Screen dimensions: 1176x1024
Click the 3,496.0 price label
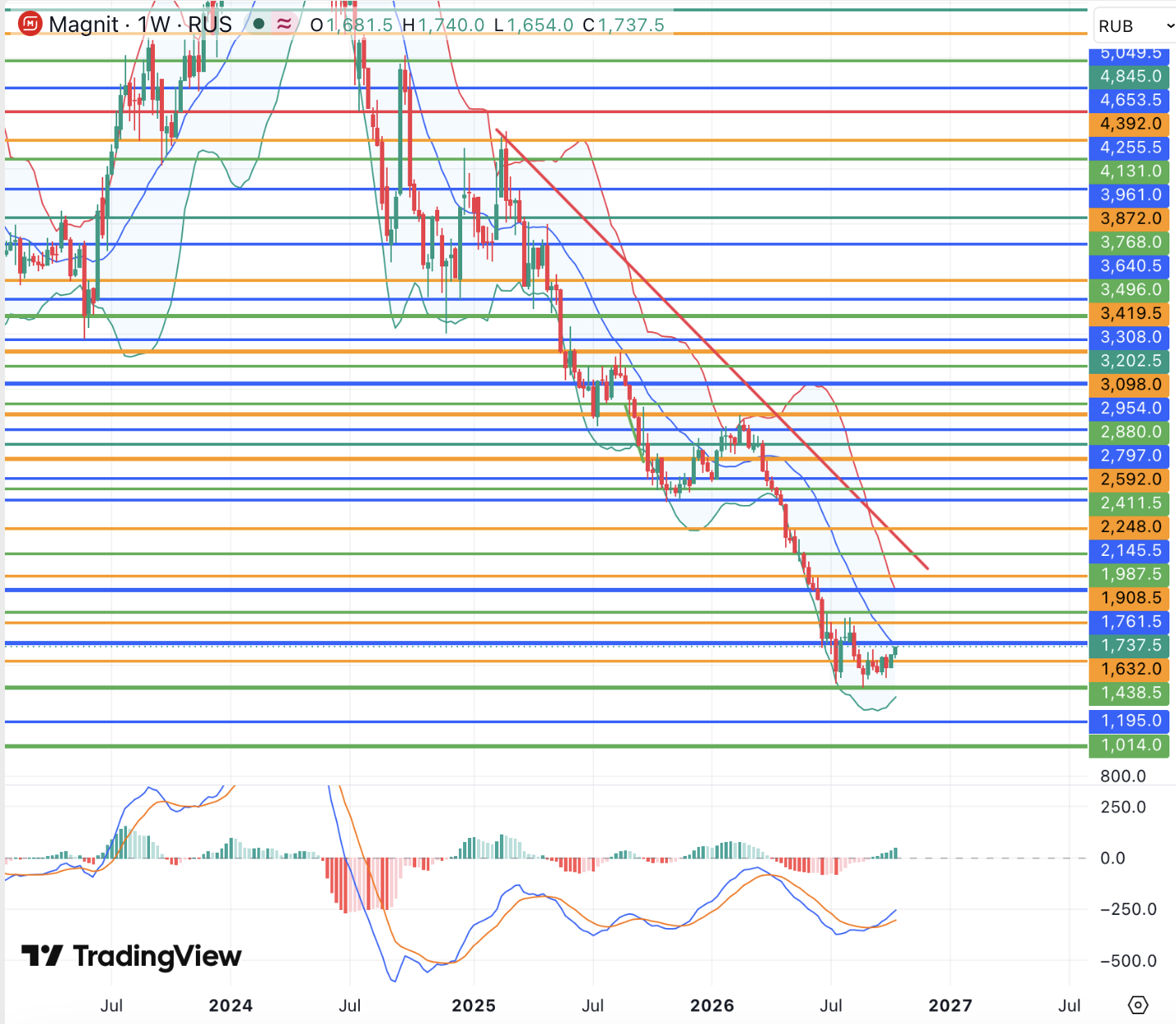click(x=1130, y=290)
